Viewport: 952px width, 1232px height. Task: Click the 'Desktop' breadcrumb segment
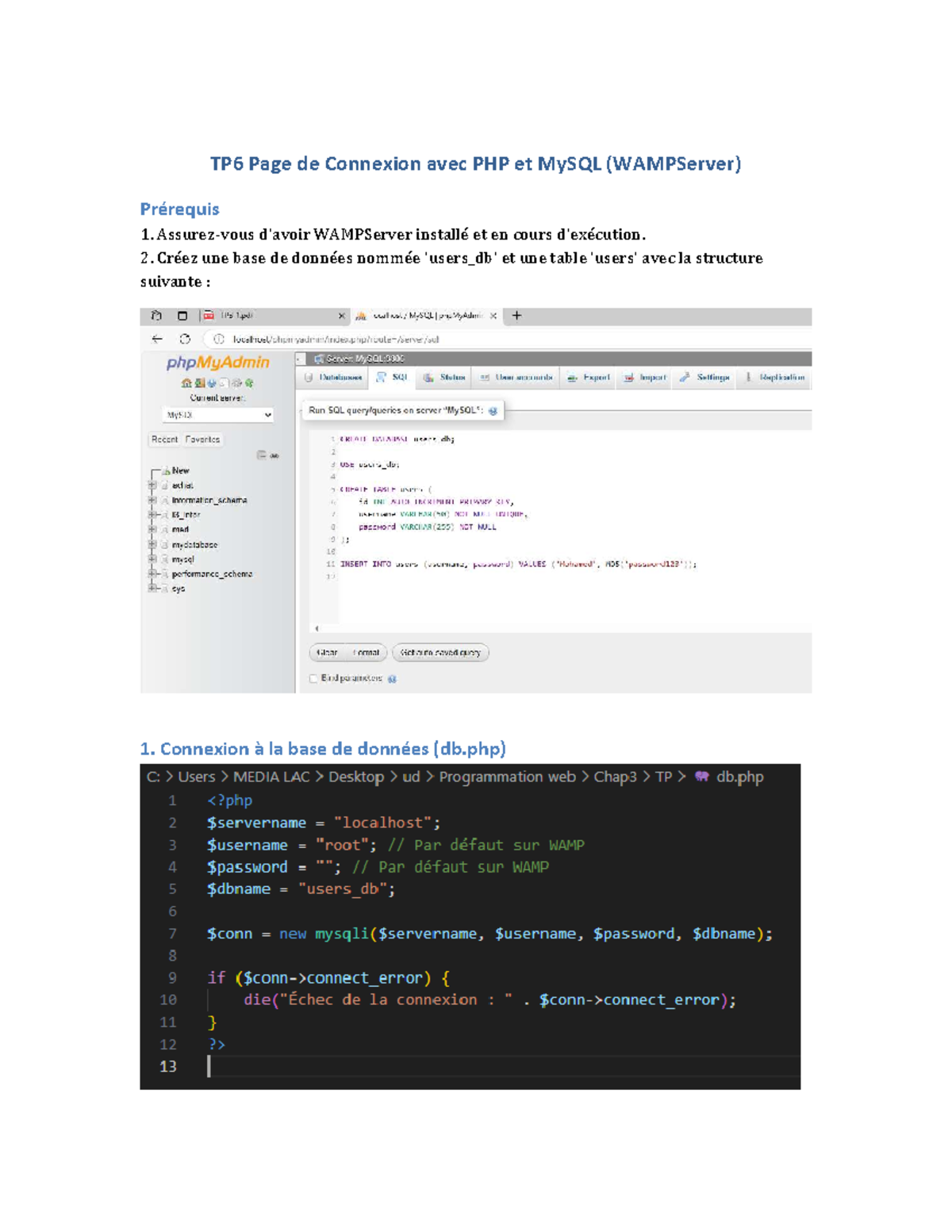point(356,777)
